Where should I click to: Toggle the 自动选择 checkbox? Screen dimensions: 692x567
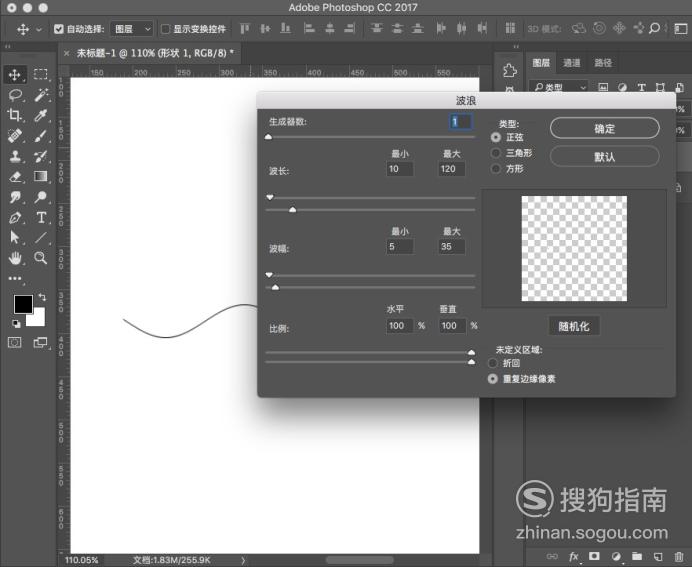[x=59, y=29]
